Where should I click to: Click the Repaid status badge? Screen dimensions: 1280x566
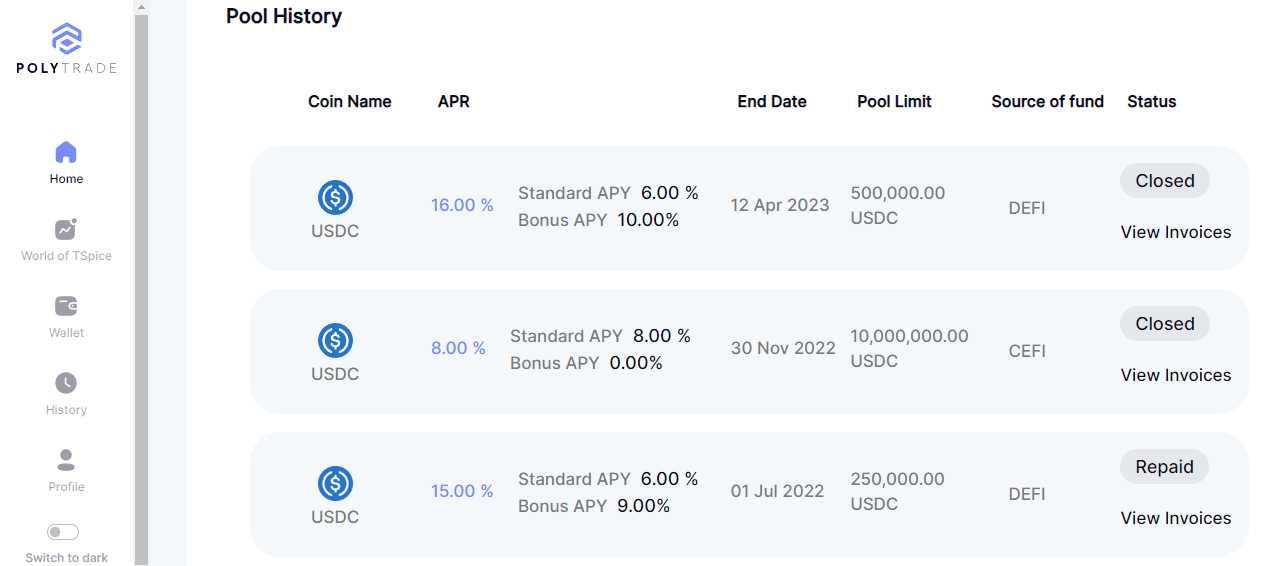(x=1164, y=467)
